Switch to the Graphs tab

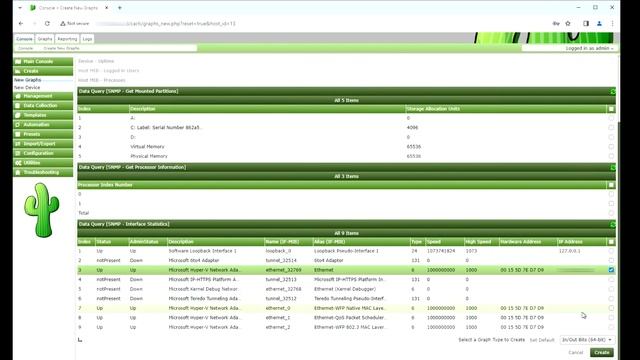(x=45, y=39)
